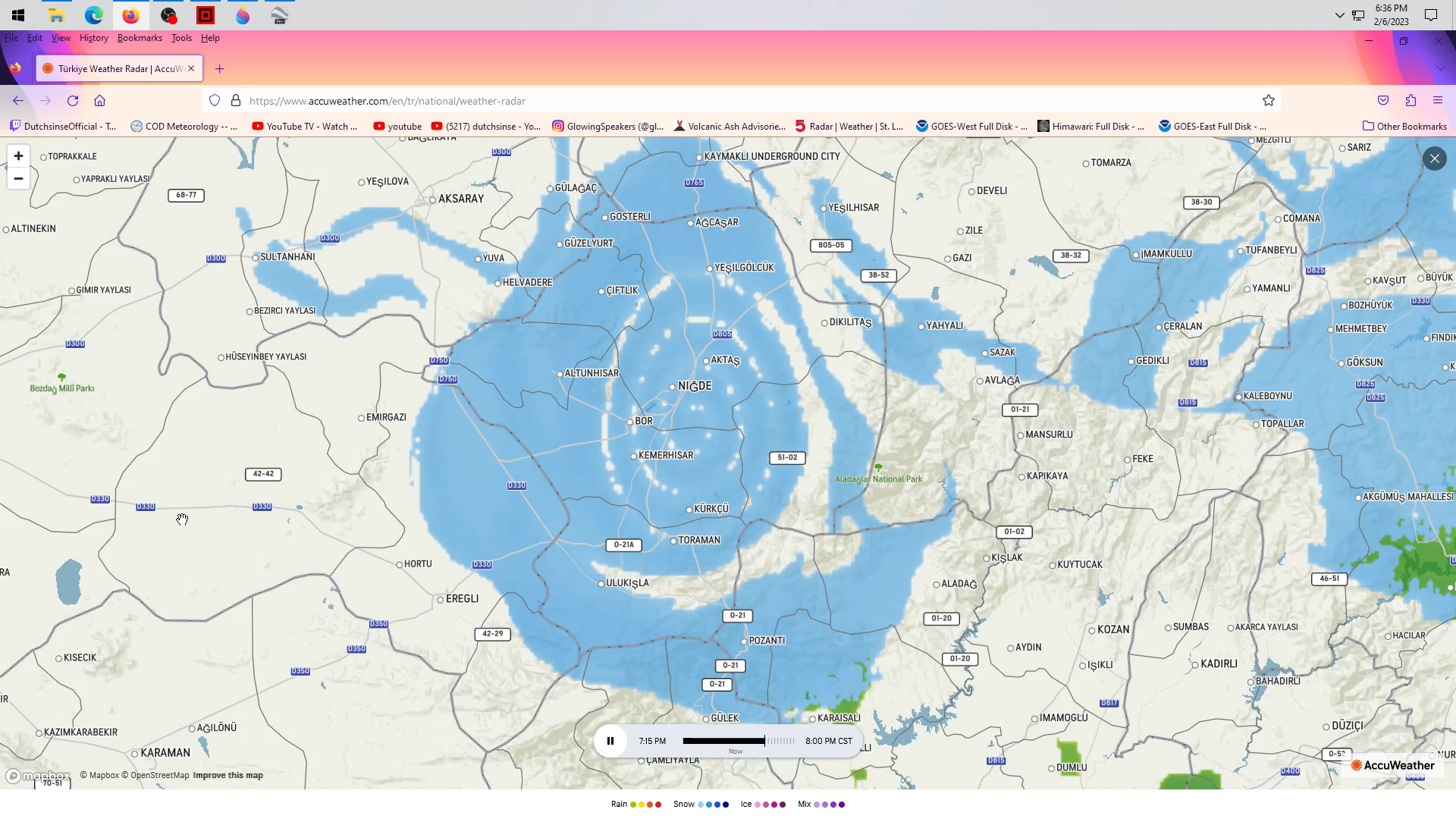The height and width of the screenshot is (819, 1456).
Task: Click the KARAMAN city label
Action: 165,753
